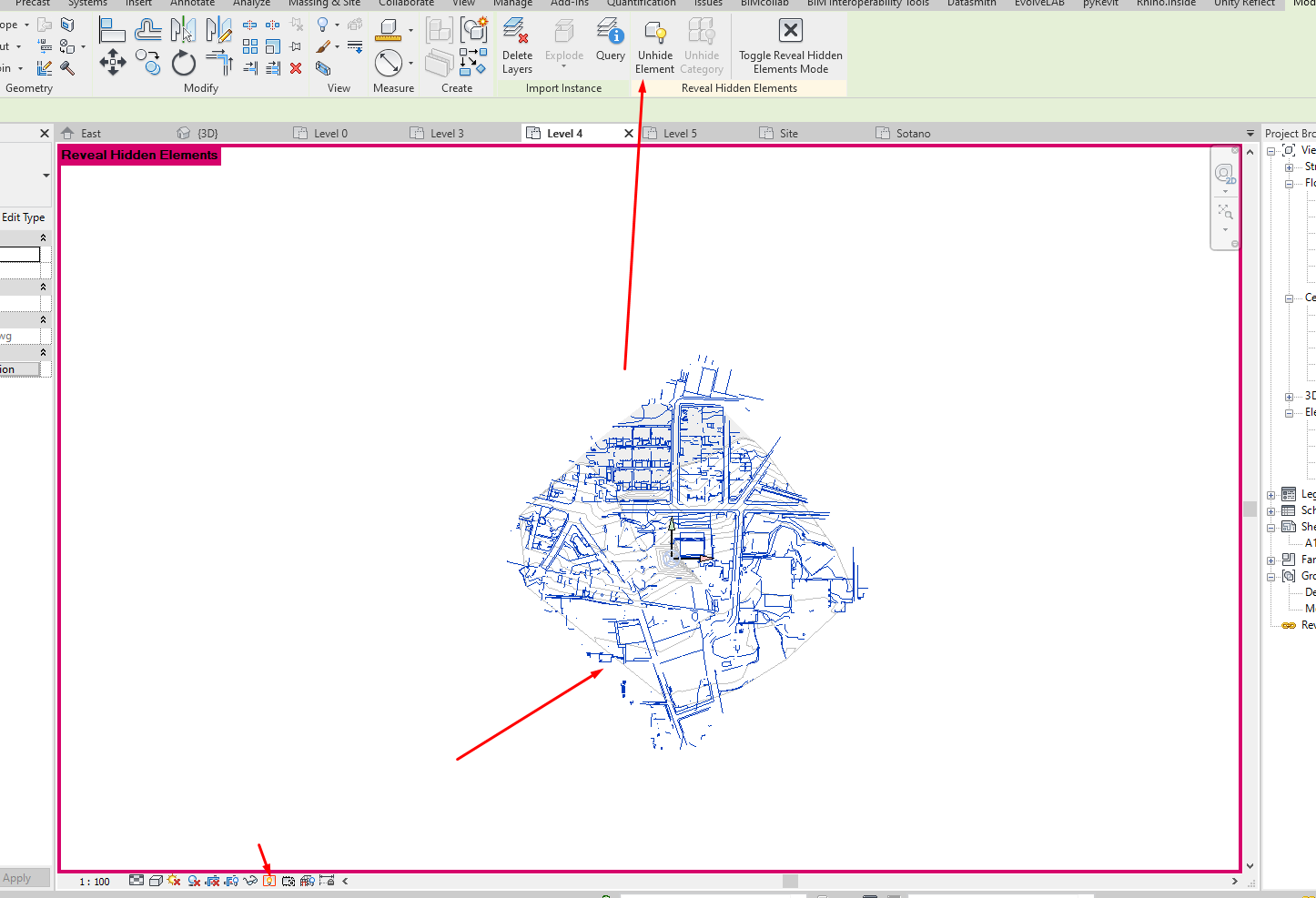Click the Split with Gap icon
The width and height of the screenshot is (1316, 898).
click(272, 25)
